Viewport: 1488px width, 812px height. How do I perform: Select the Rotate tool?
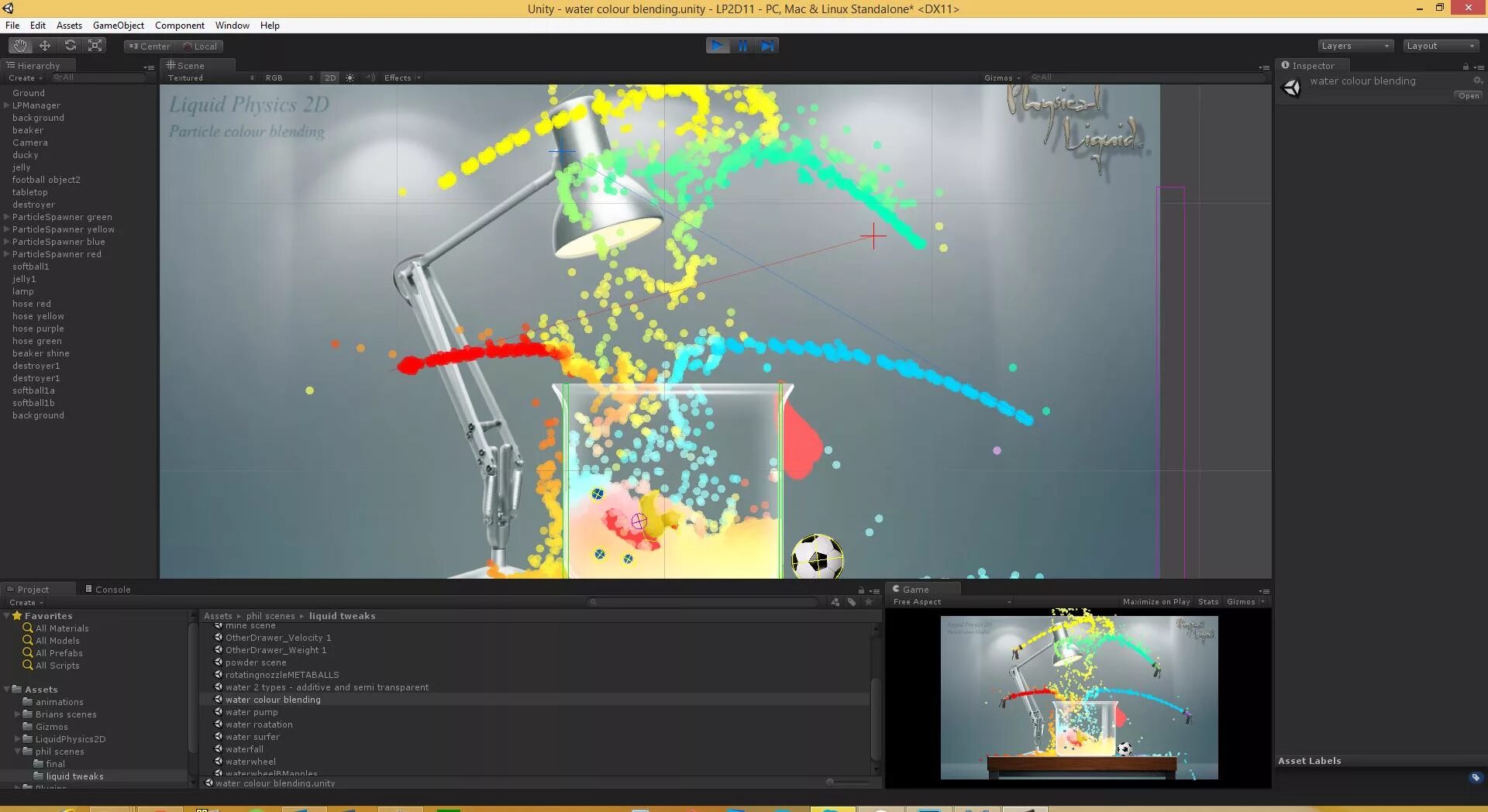pos(70,46)
